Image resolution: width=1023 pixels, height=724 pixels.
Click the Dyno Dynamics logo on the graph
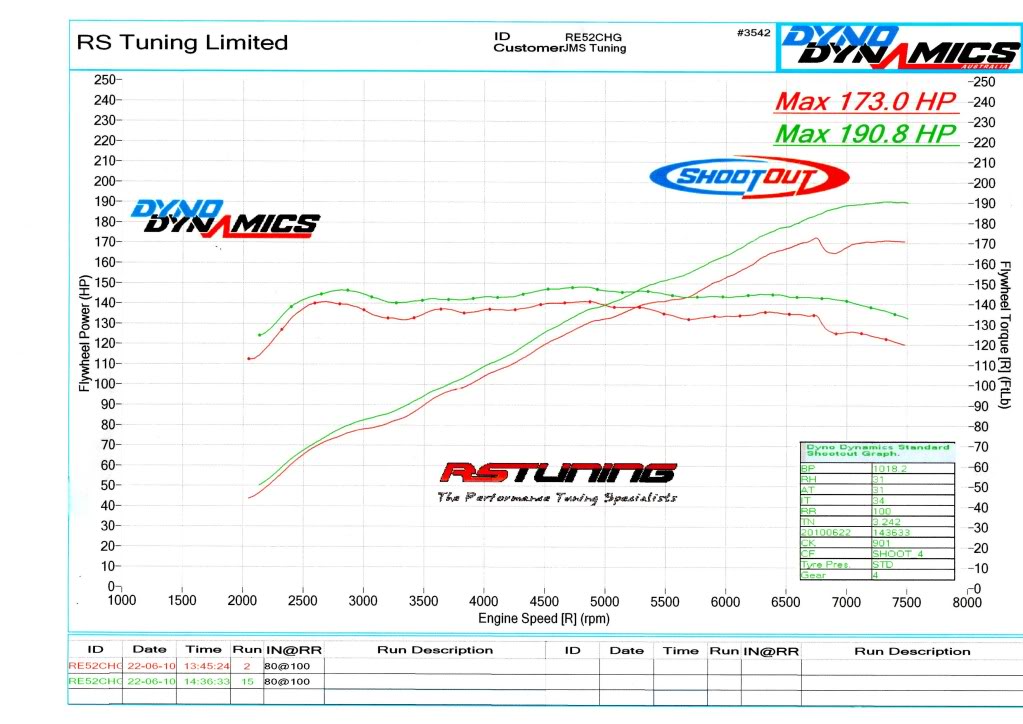[x=225, y=216]
